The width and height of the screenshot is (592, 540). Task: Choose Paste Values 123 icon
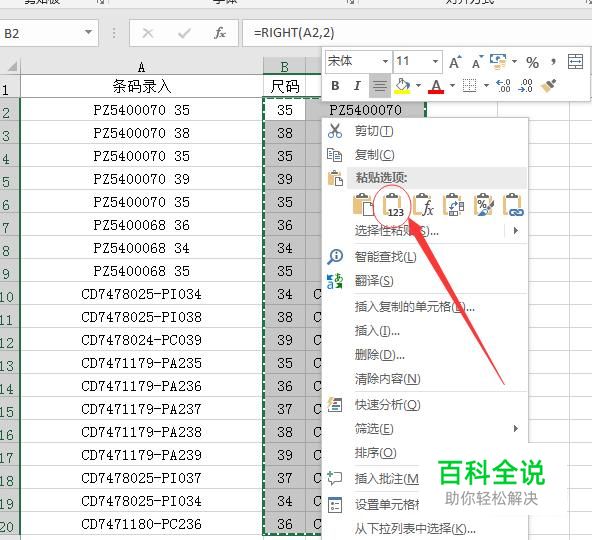[x=392, y=205]
